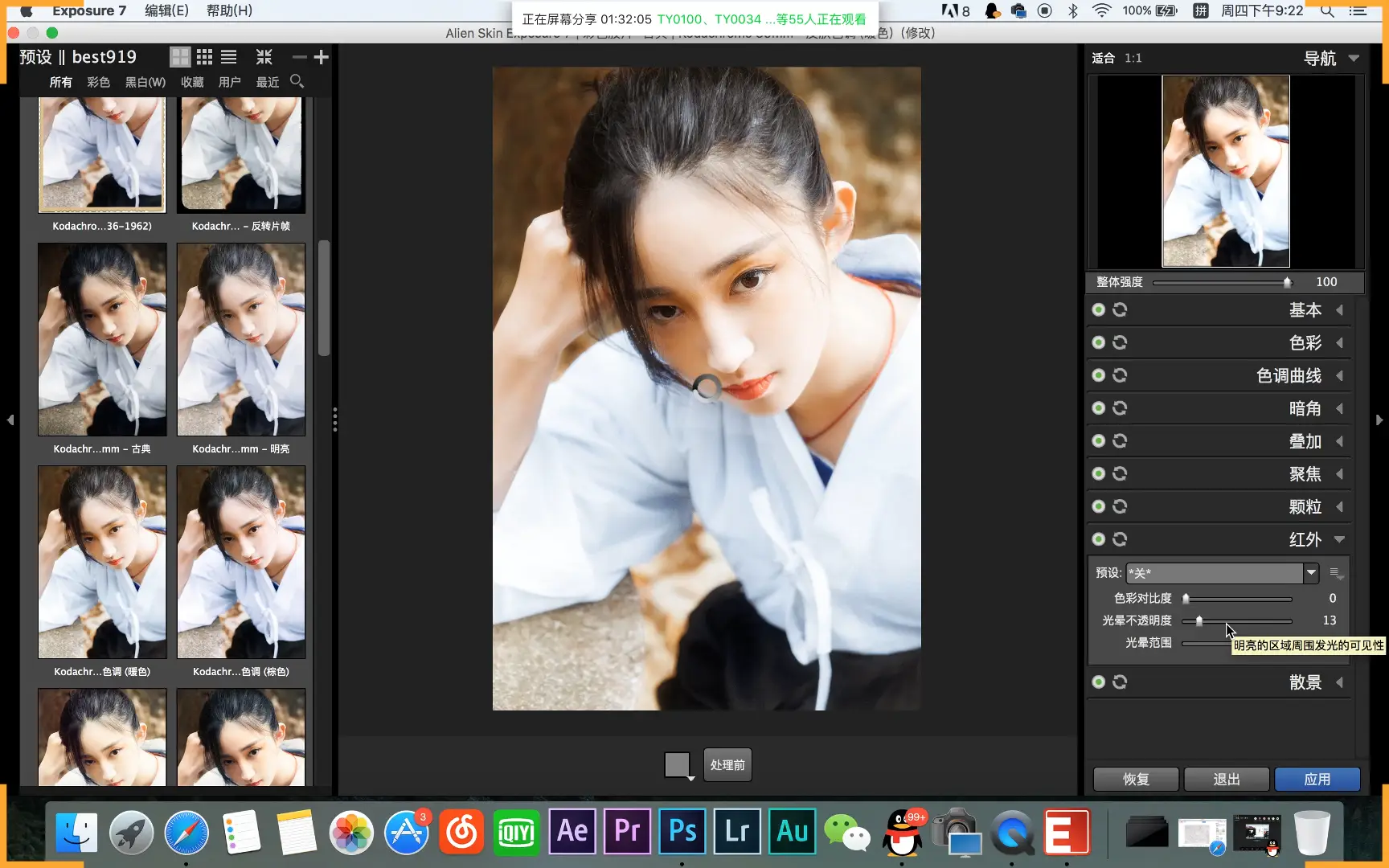
Task: Click the plus icon to add preset
Action: (322, 57)
